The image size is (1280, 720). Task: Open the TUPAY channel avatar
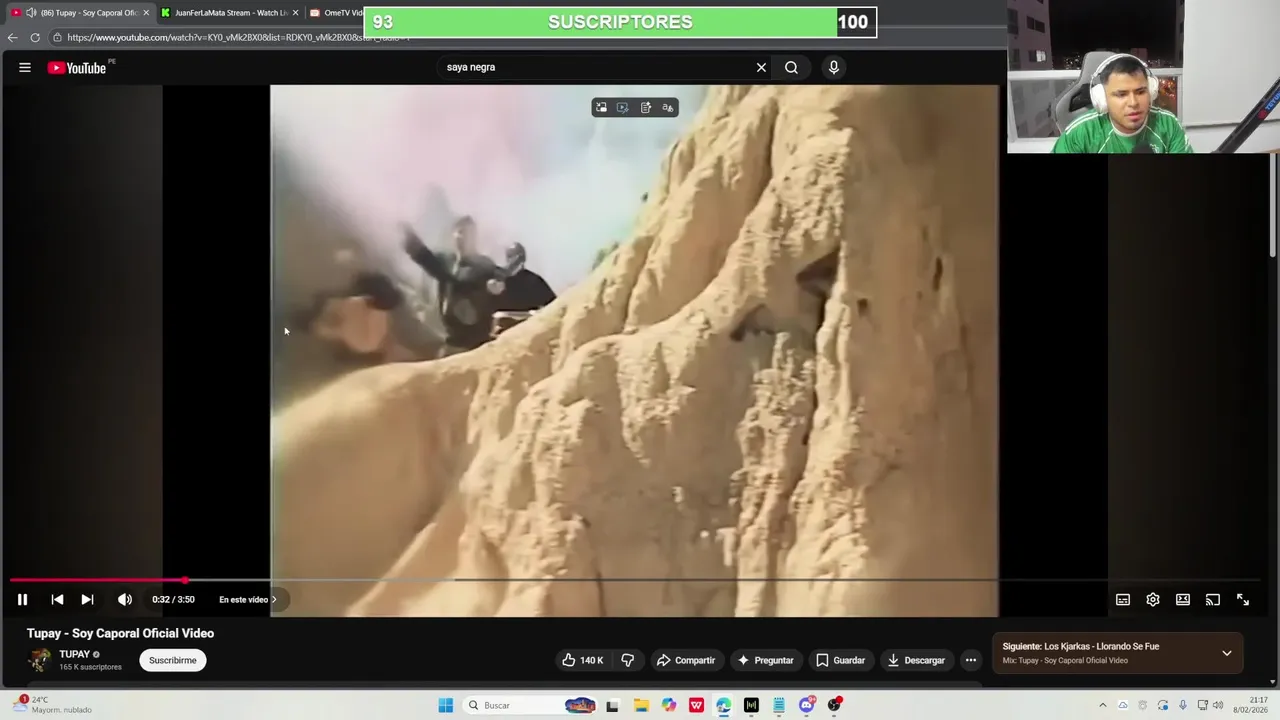(x=40, y=660)
